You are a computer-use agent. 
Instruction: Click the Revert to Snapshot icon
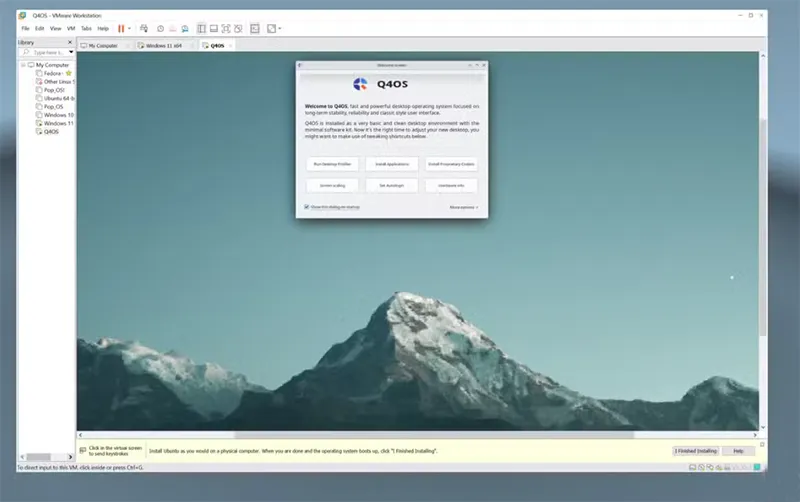tap(172, 29)
